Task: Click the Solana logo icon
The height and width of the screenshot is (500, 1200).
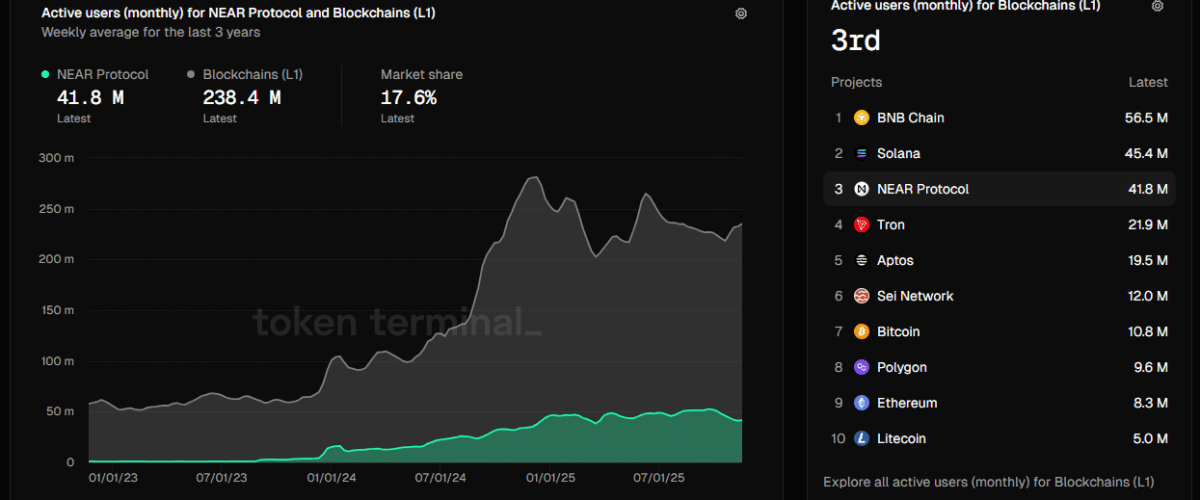Action: pos(861,154)
